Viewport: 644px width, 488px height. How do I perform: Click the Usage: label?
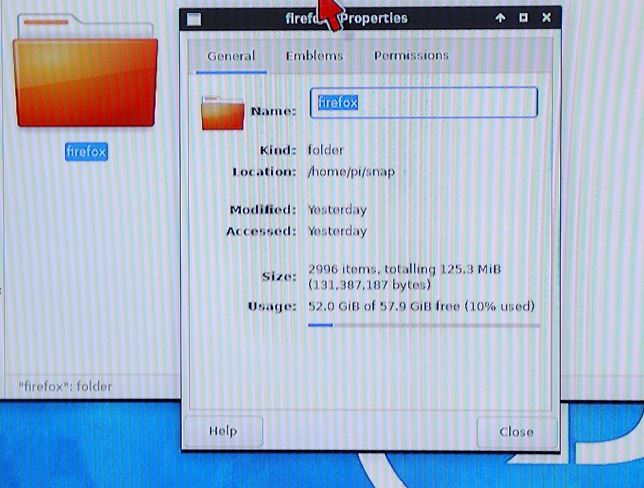pos(272,306)
